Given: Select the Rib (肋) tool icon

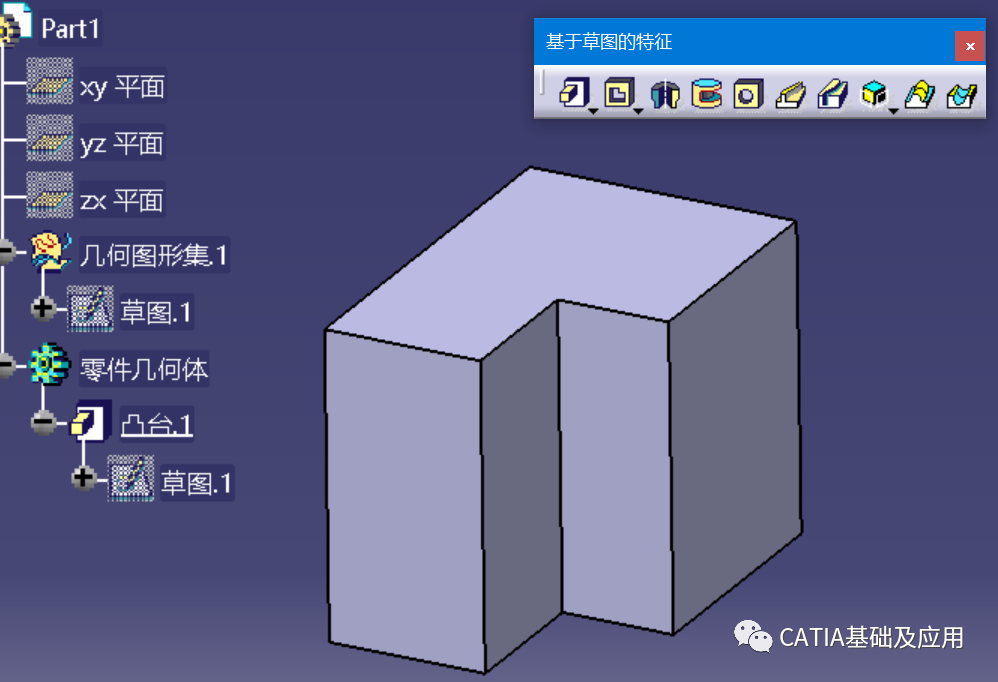Looking at the screenshot, I should click(x=791, y=94).
